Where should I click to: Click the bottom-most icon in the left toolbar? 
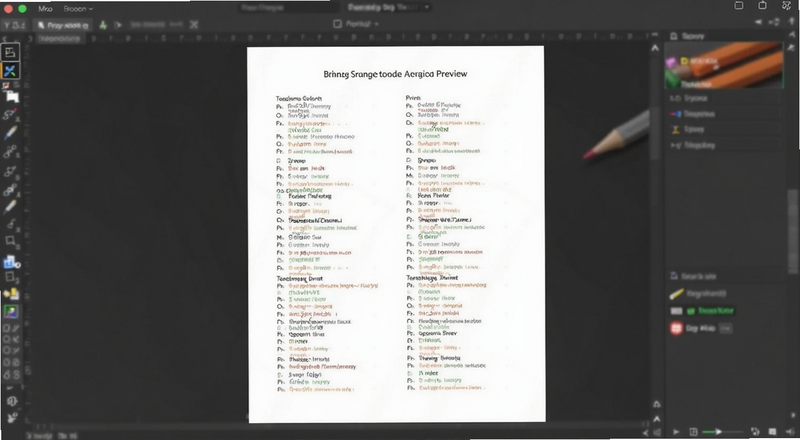(x=11, y=418)
